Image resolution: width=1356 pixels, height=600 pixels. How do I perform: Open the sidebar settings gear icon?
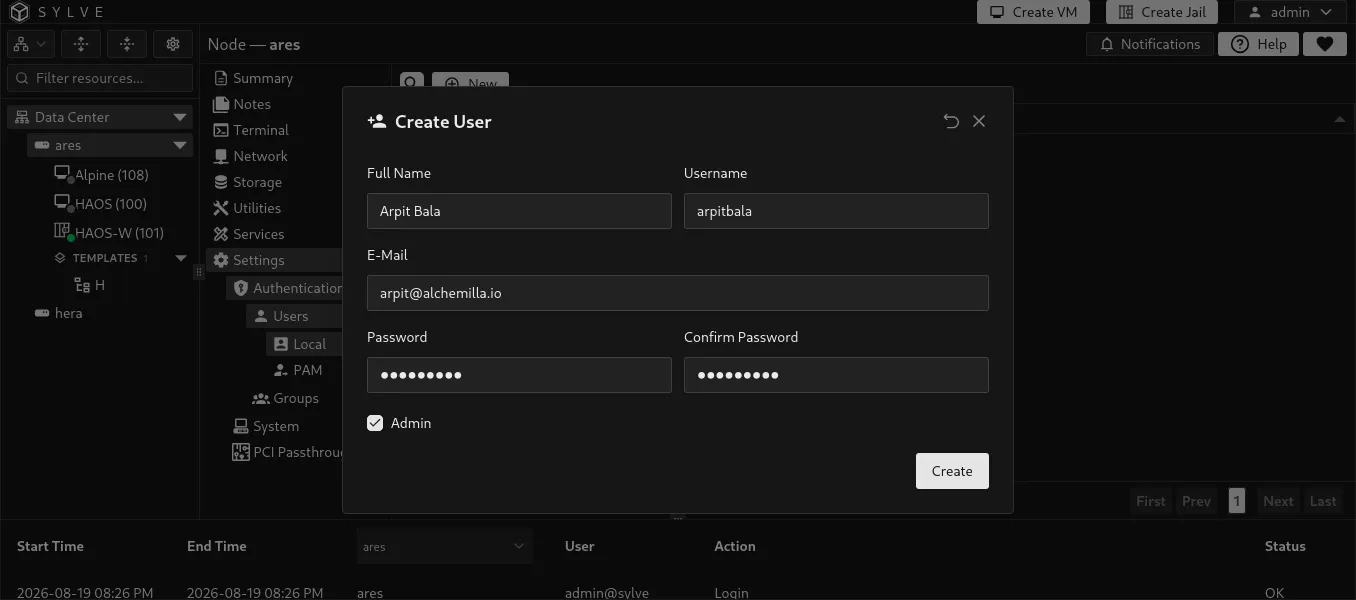[173, 44]
